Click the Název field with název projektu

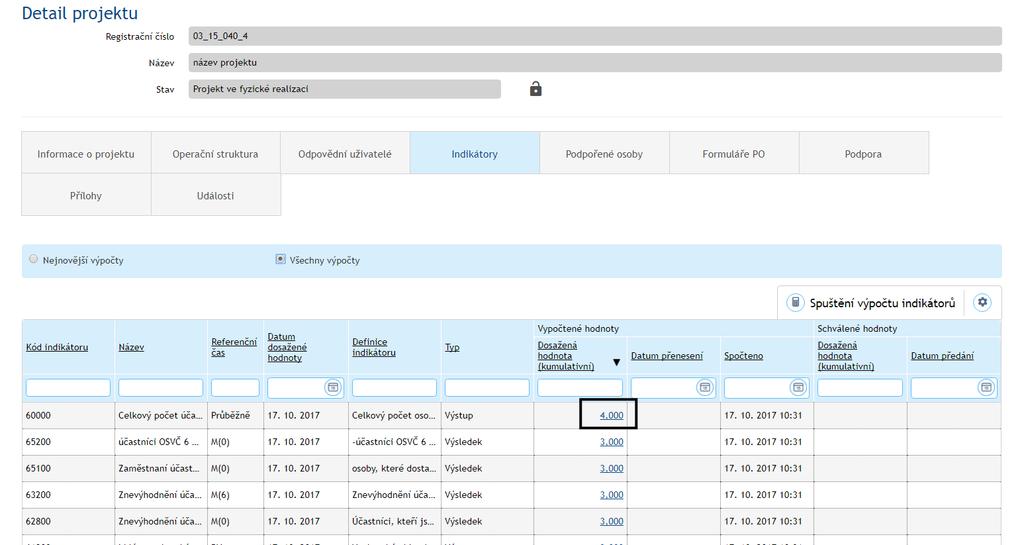595,63
